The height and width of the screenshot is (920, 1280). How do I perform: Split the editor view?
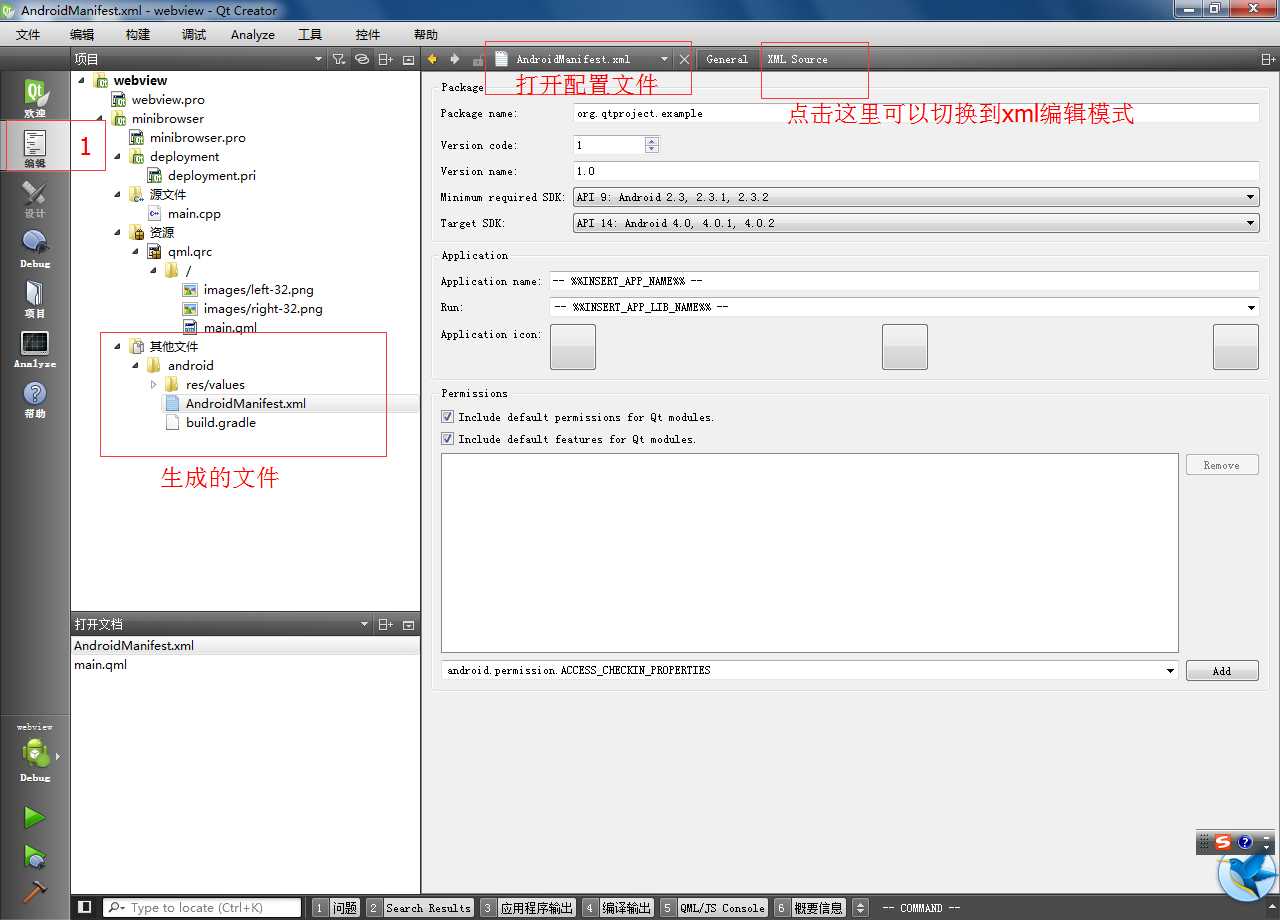click(x=1268, y=59)
